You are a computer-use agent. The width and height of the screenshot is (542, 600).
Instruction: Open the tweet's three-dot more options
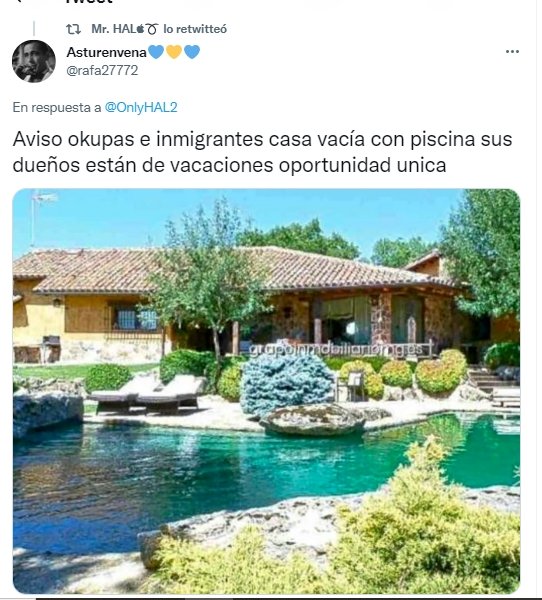[x=512, y=52]
